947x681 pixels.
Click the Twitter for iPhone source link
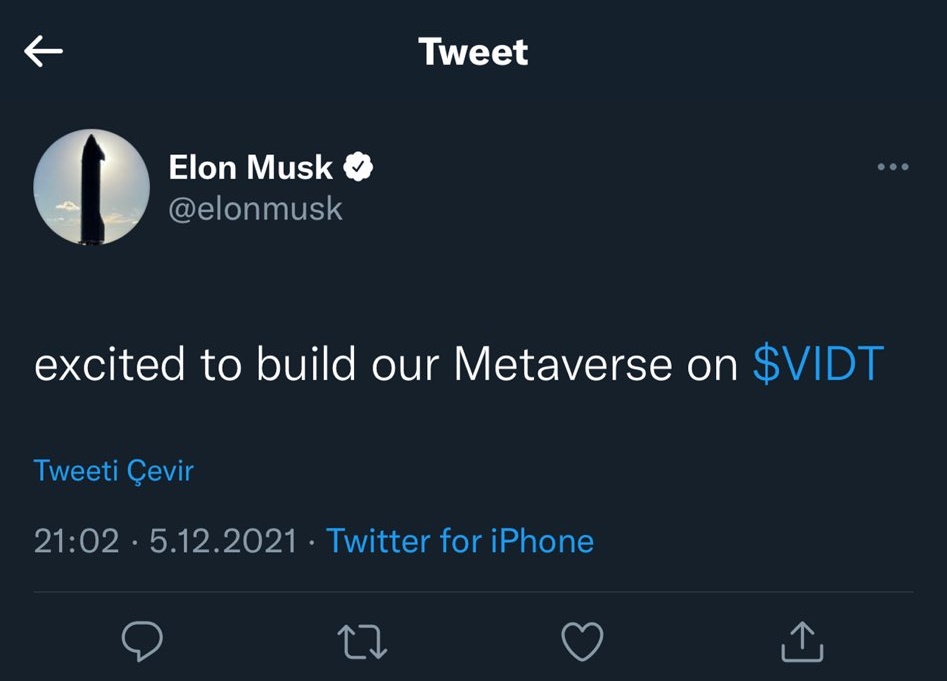(460, 541)
